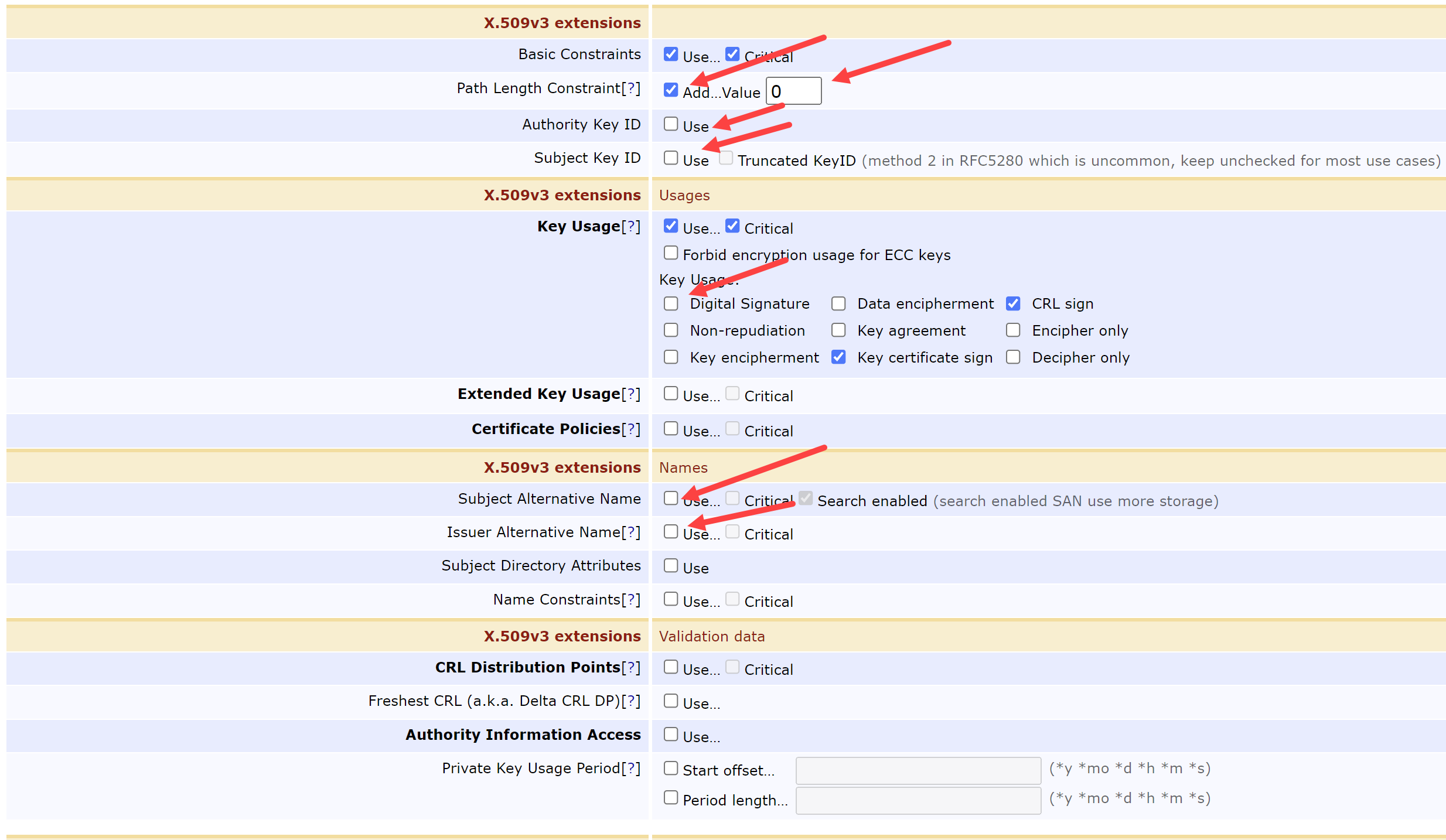Uncheck Basic Constraints Use checkbox

click(671, 54)
